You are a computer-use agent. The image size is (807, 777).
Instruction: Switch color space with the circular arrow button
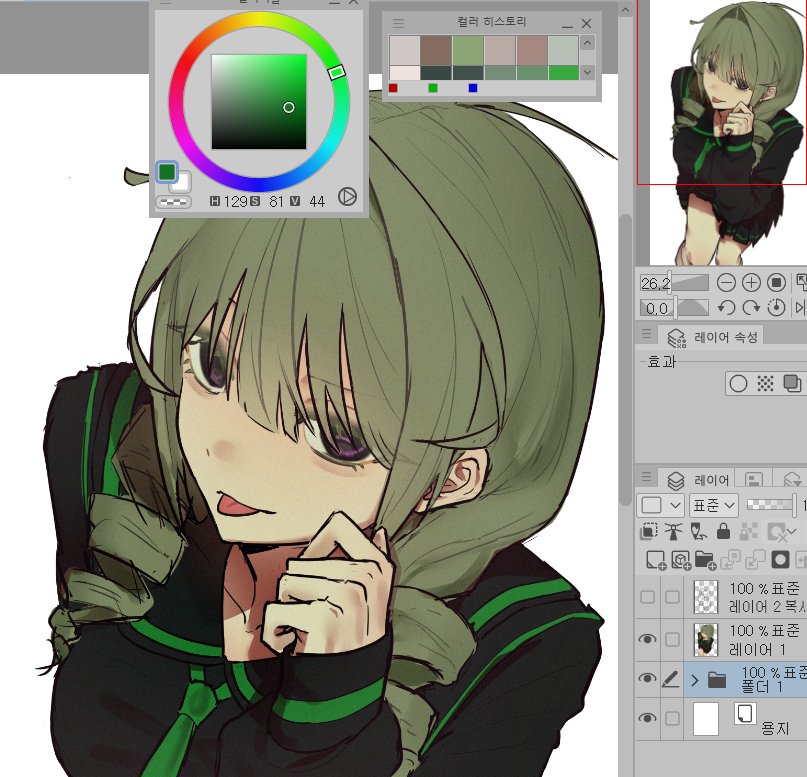pos(347,197)
